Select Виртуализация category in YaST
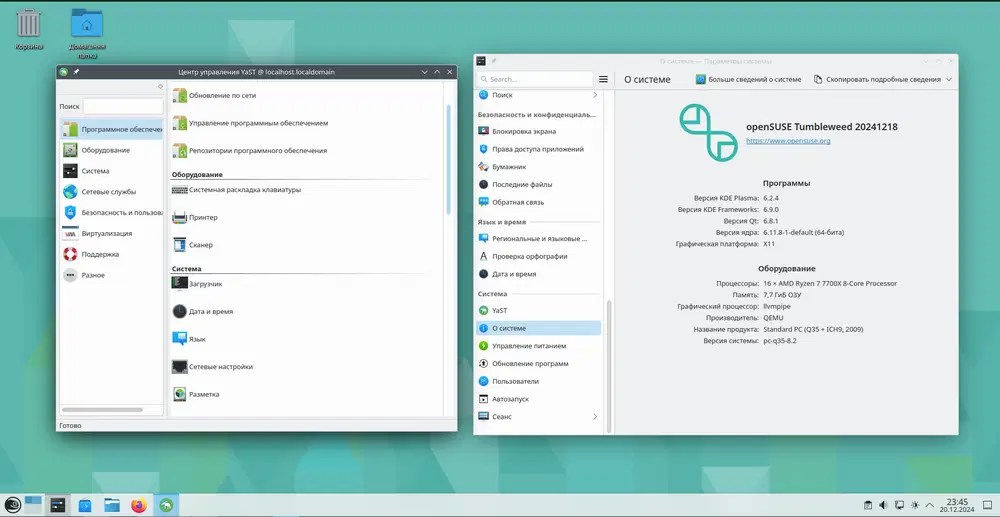 (x=112, y=233)
